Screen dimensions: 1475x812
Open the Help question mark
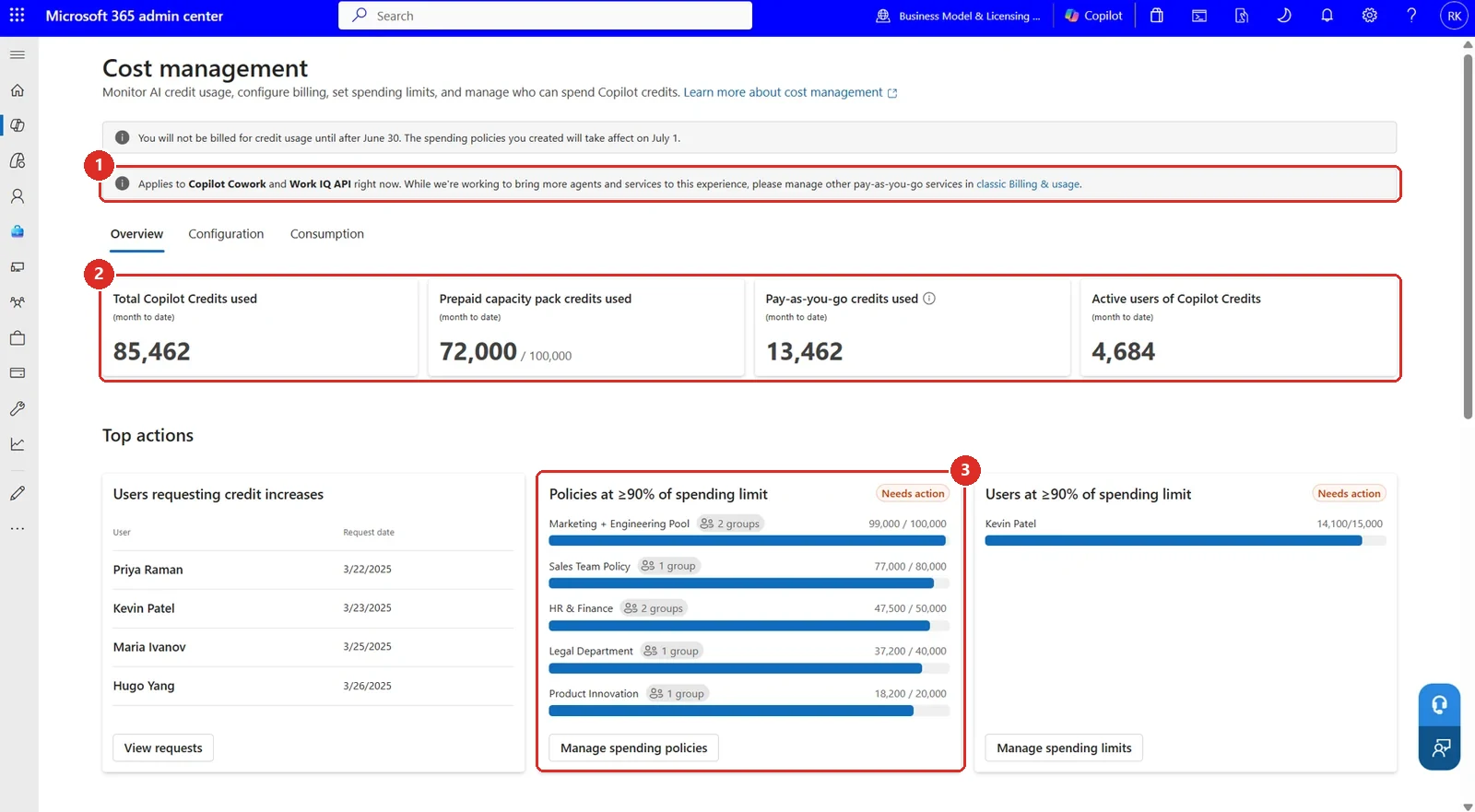[x=1411, y=16]
